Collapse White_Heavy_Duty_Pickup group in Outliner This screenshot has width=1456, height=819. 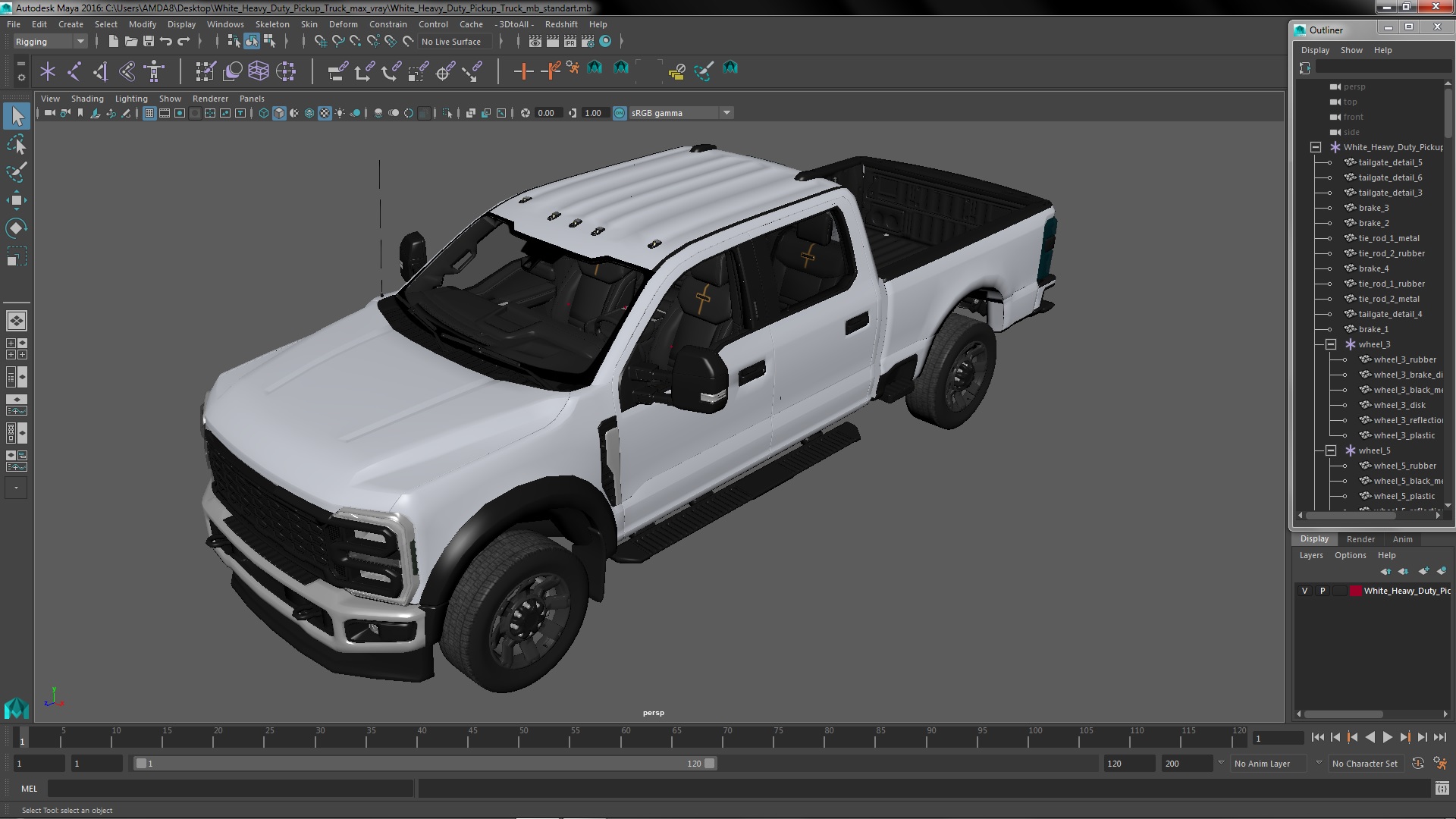[1316, 147]
